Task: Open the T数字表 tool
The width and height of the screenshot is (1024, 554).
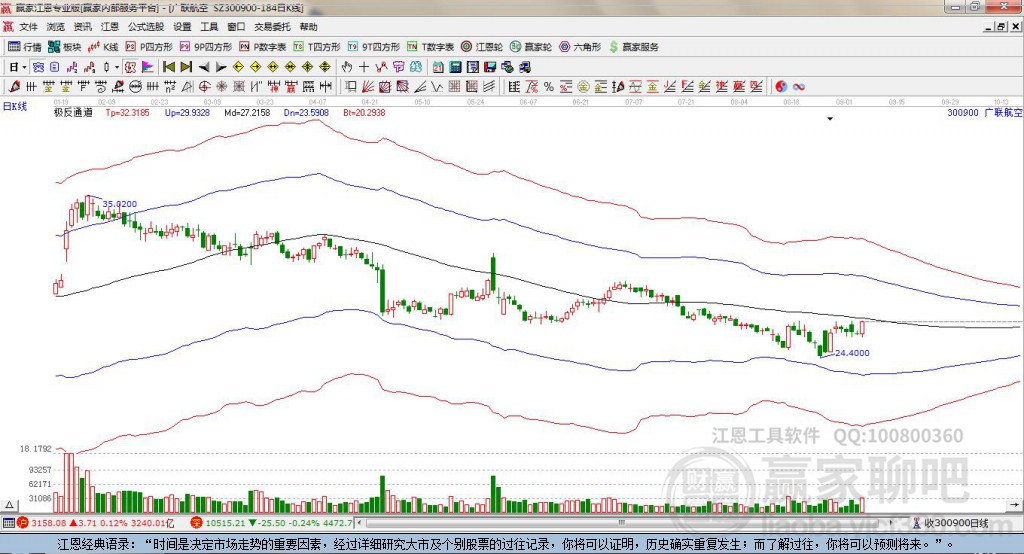Action: (430, 47)
